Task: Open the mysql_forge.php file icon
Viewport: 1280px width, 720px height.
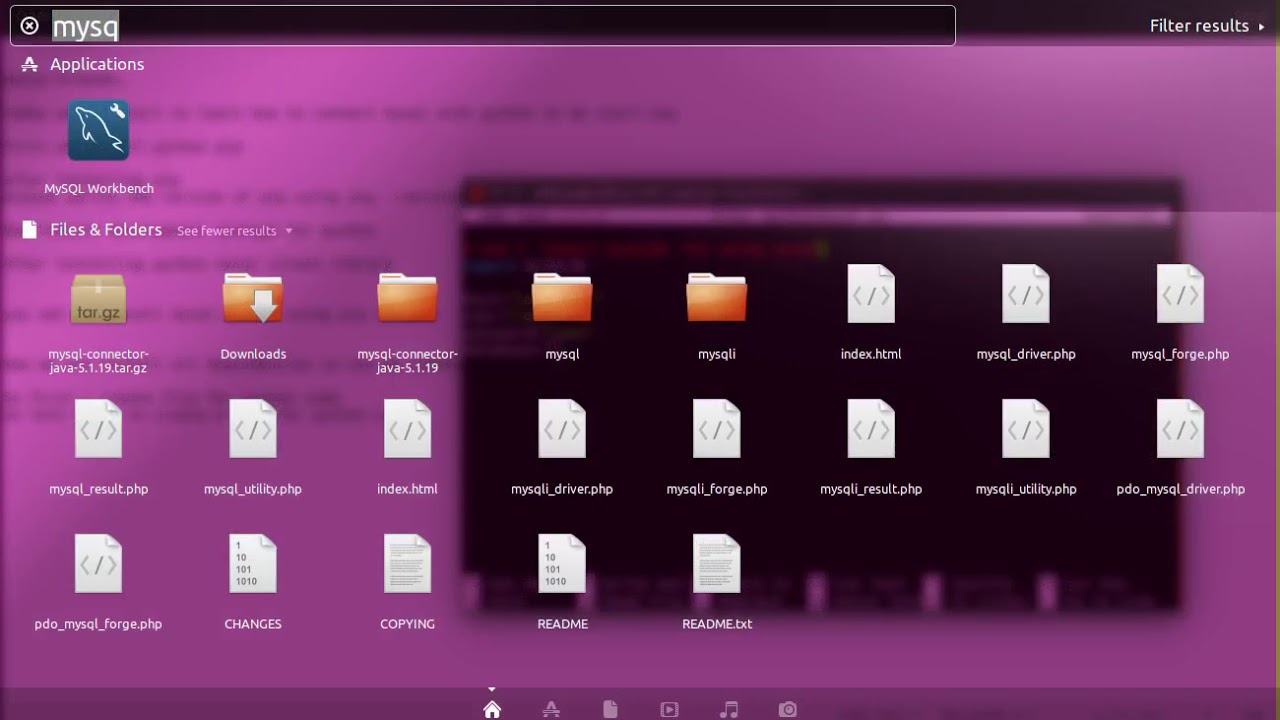Action: (1180, 294)
